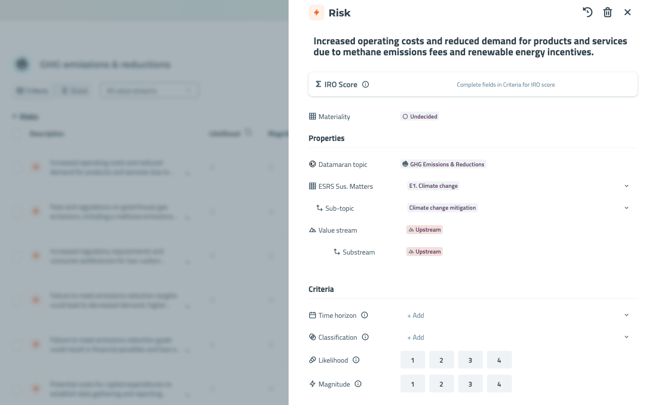The width and height of the screenshot is (655, 405).
Task: Open the Sub-topic dropdown chevron
Action: pyautogui.click(x=627, y=208)
